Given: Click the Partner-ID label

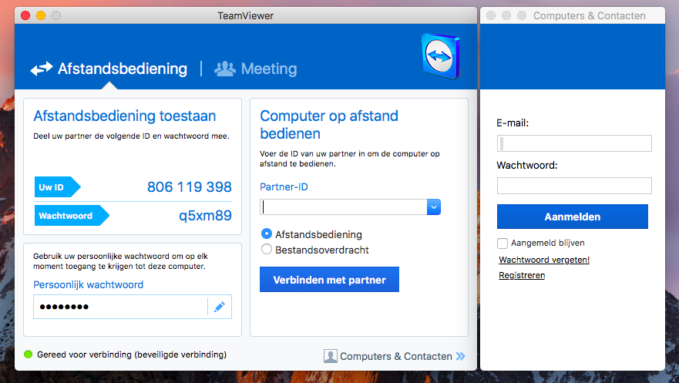Looking at the screenshot, I should (x=284, y=187).
